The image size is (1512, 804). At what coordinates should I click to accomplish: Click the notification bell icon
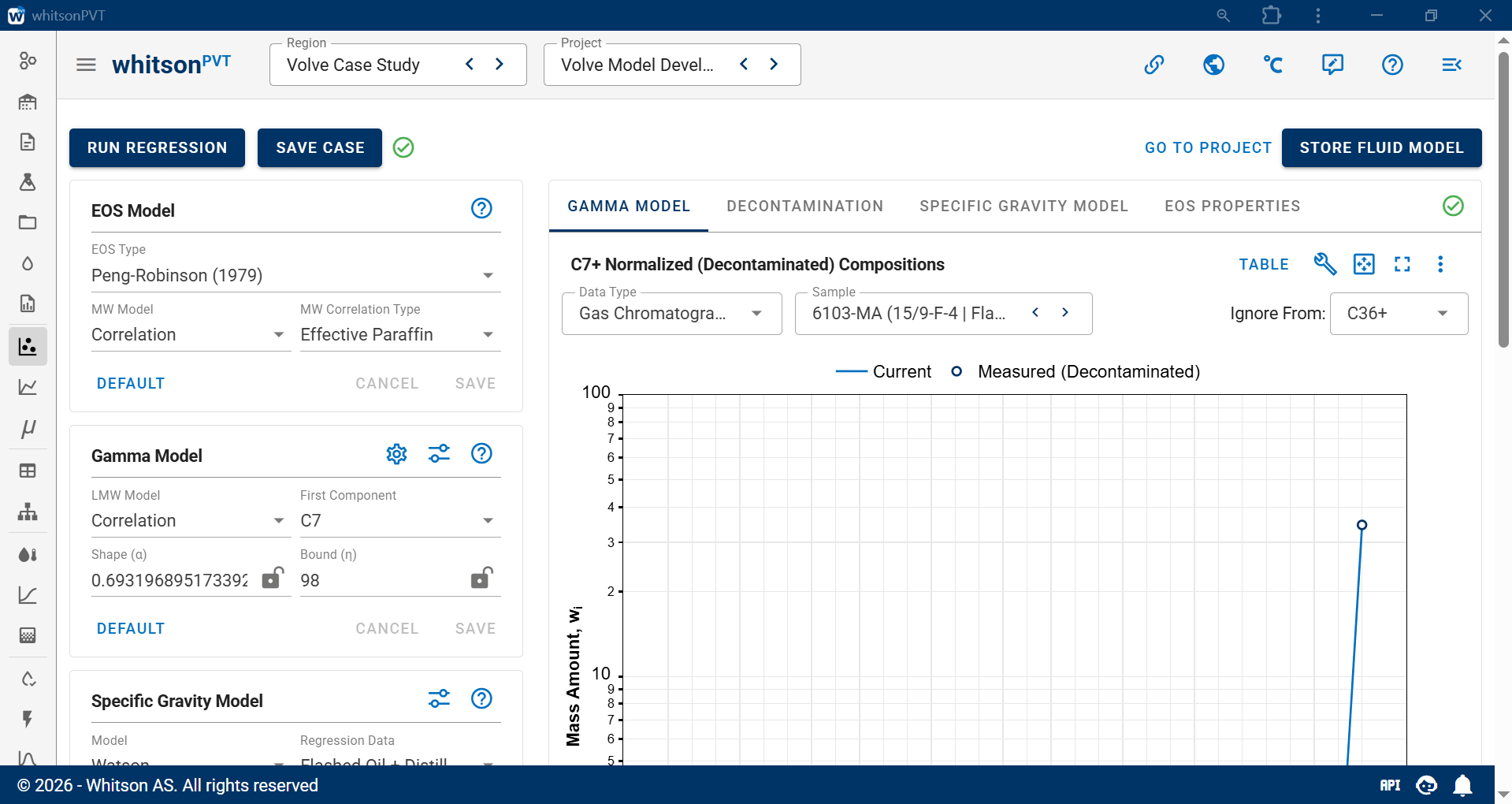[x=1463, y=785]
